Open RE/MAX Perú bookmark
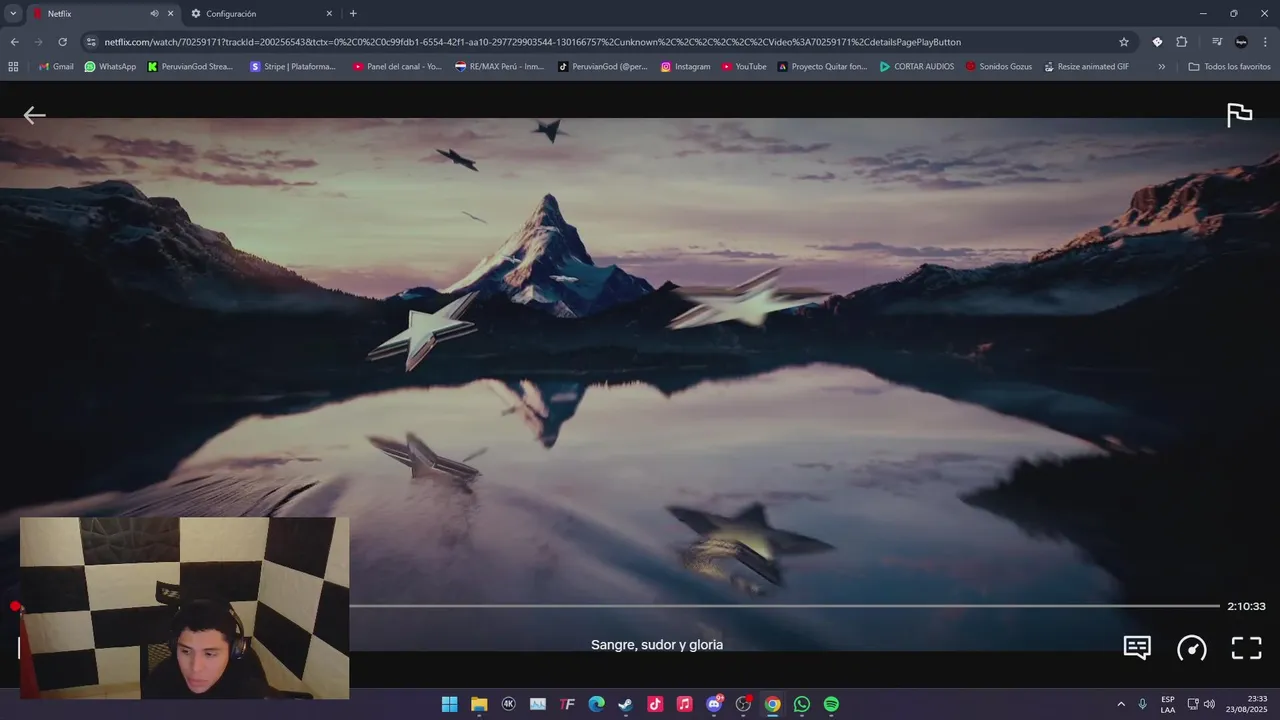Image resolution: width=1280 pixels, height=720 pixels. pyautogui.click(x=499, y=67)
